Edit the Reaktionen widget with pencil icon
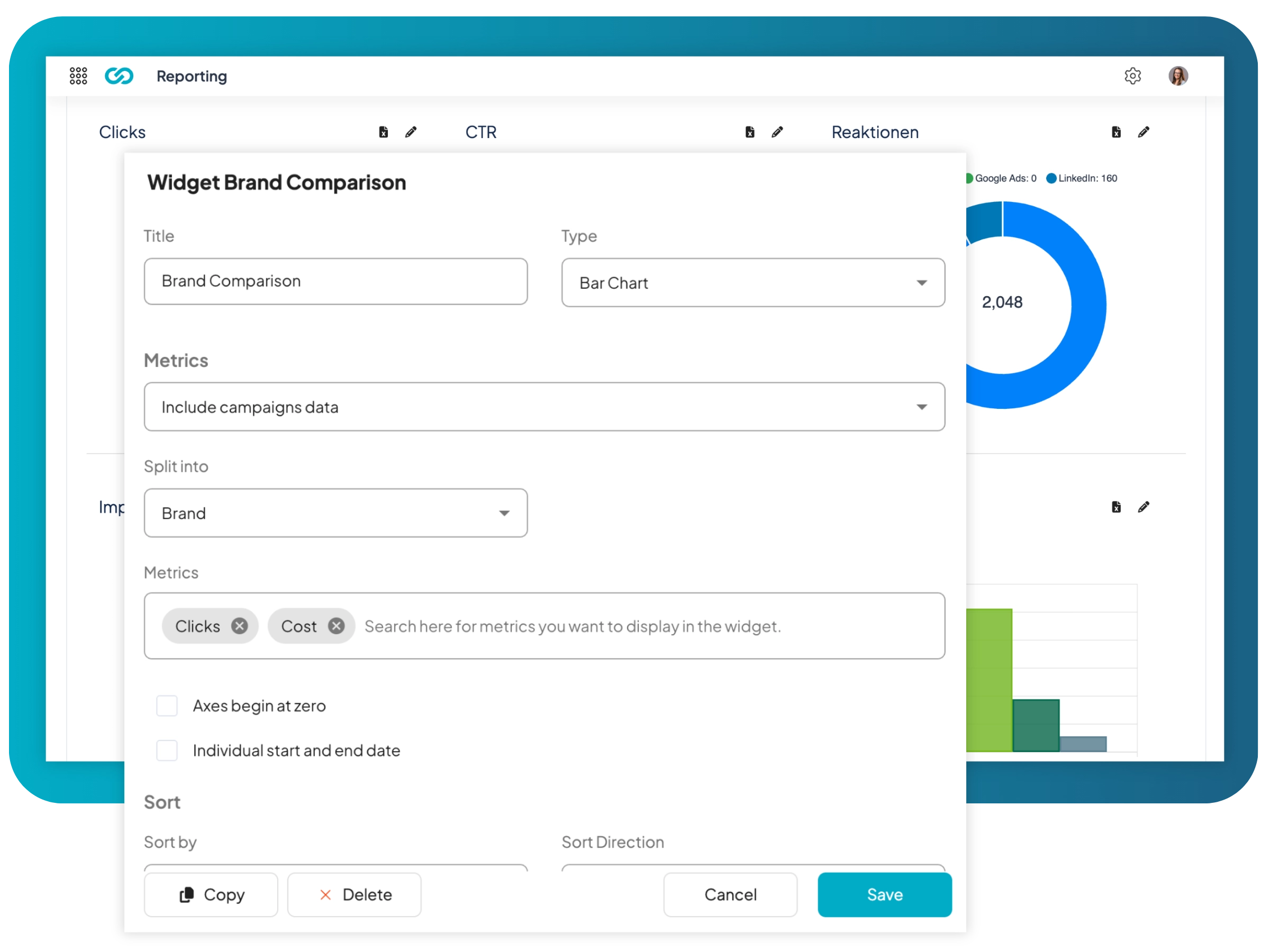This screenshot has width=1270, height=952. point(1143,133)
